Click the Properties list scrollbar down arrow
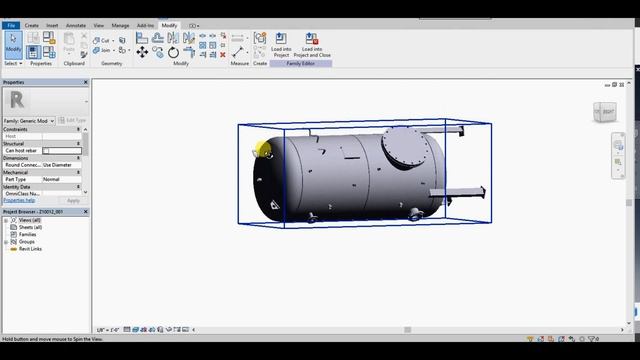Image resolution: width=640 pixels, height=360 pixels. (85, 192)
